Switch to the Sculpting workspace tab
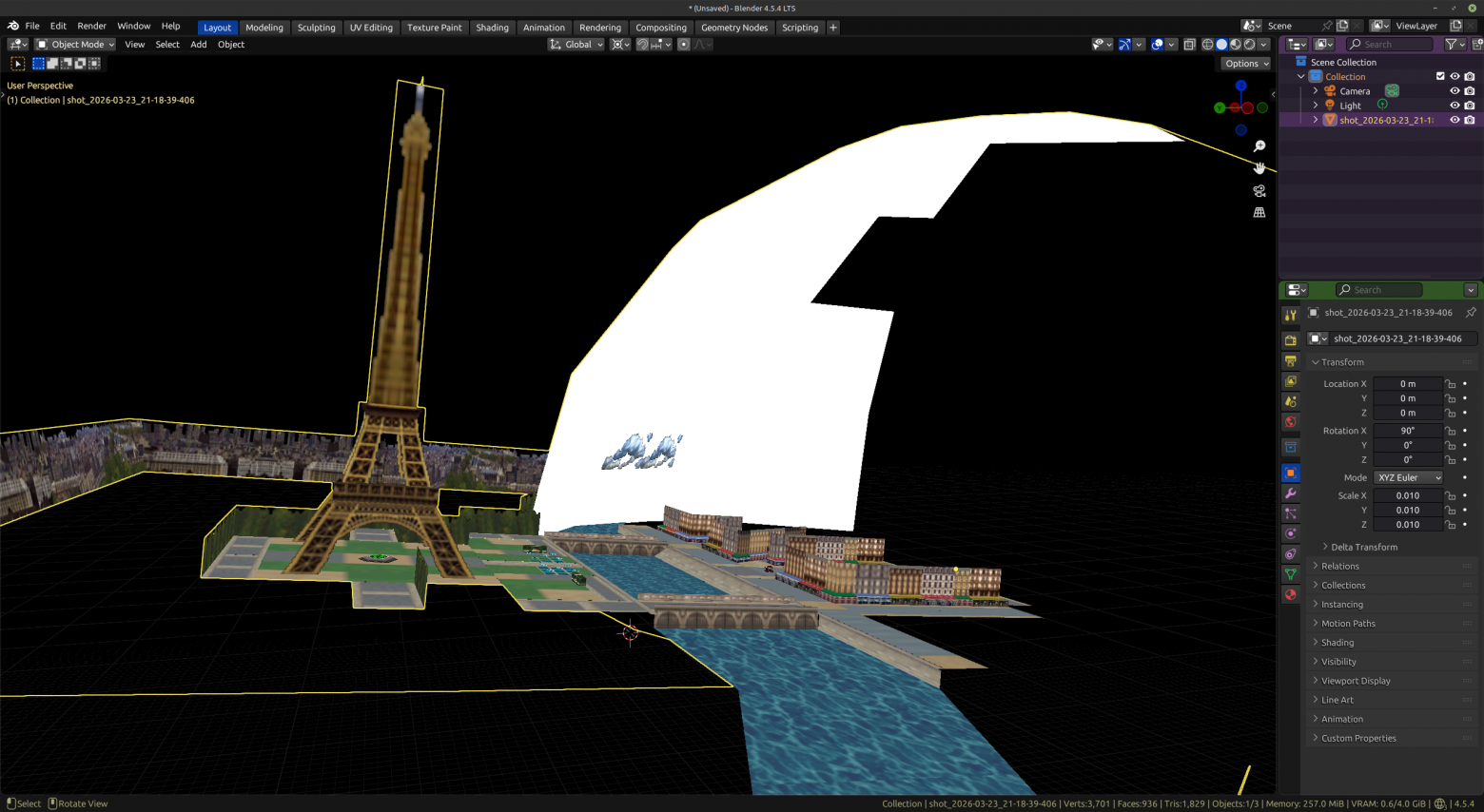This screenshot has height=812, width=1484. pos(316,28)
